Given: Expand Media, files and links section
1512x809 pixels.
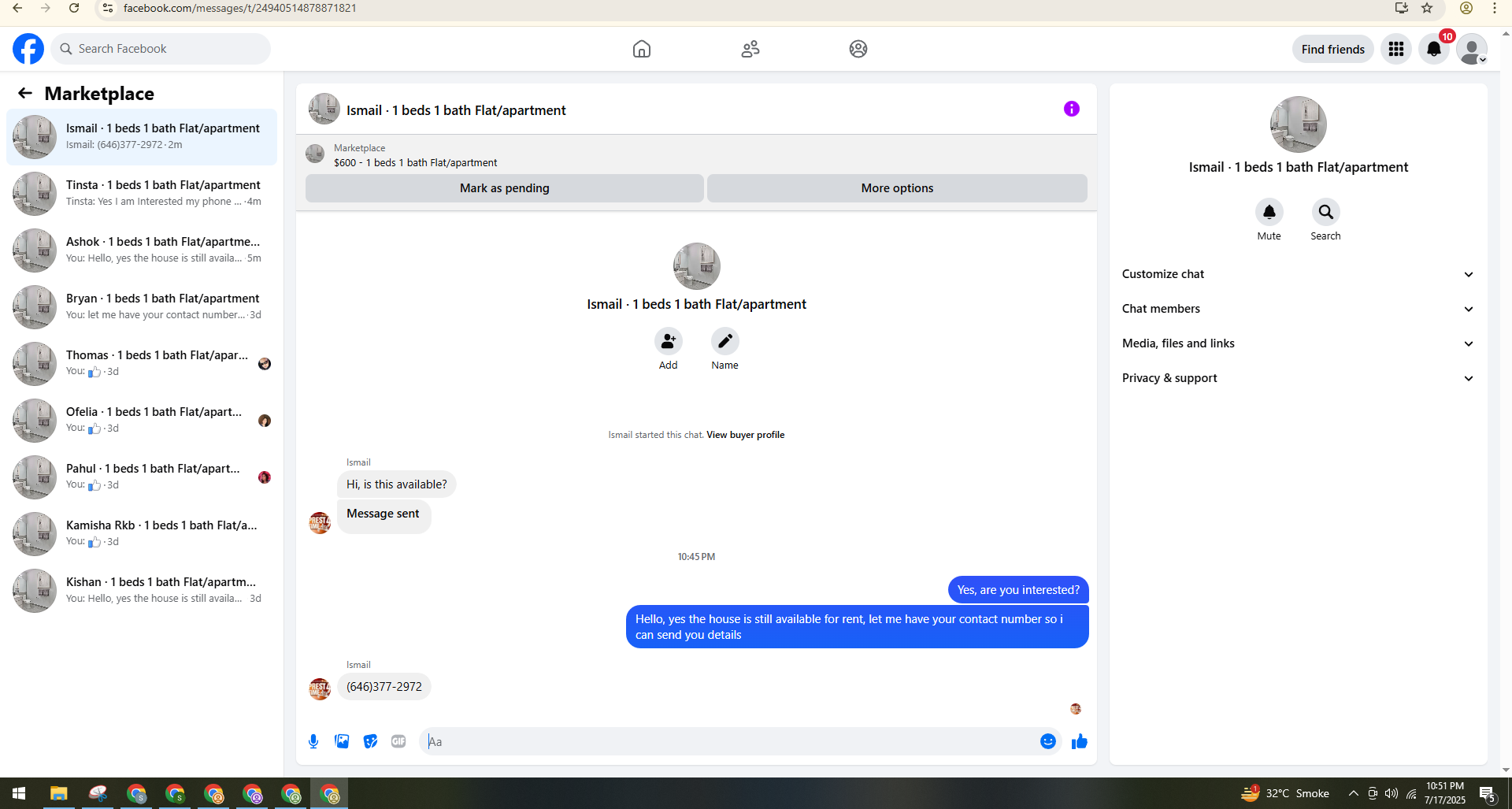Looking at the screenshot, I should 1298,343.
